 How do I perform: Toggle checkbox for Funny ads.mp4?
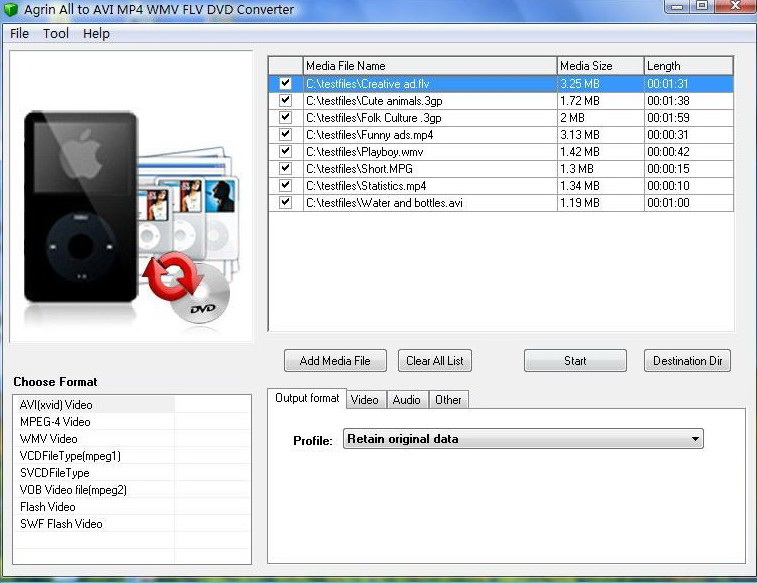[x=285, y=134]
